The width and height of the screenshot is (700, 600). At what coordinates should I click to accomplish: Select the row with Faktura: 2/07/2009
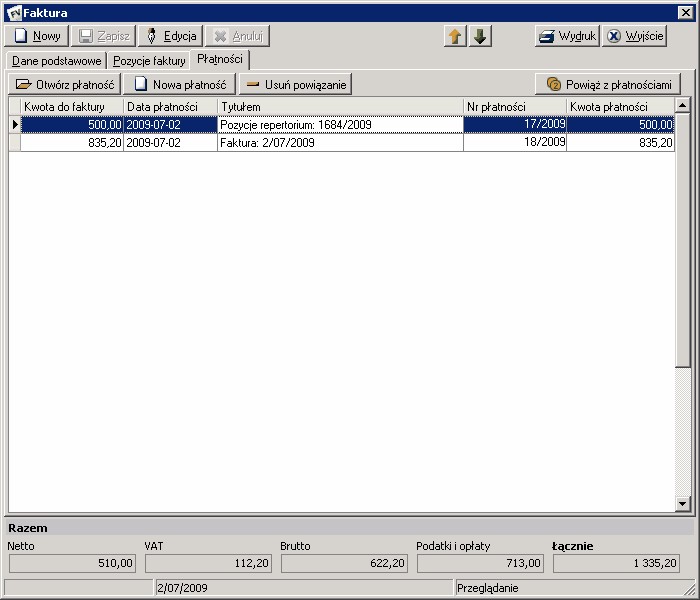[340, 143]
